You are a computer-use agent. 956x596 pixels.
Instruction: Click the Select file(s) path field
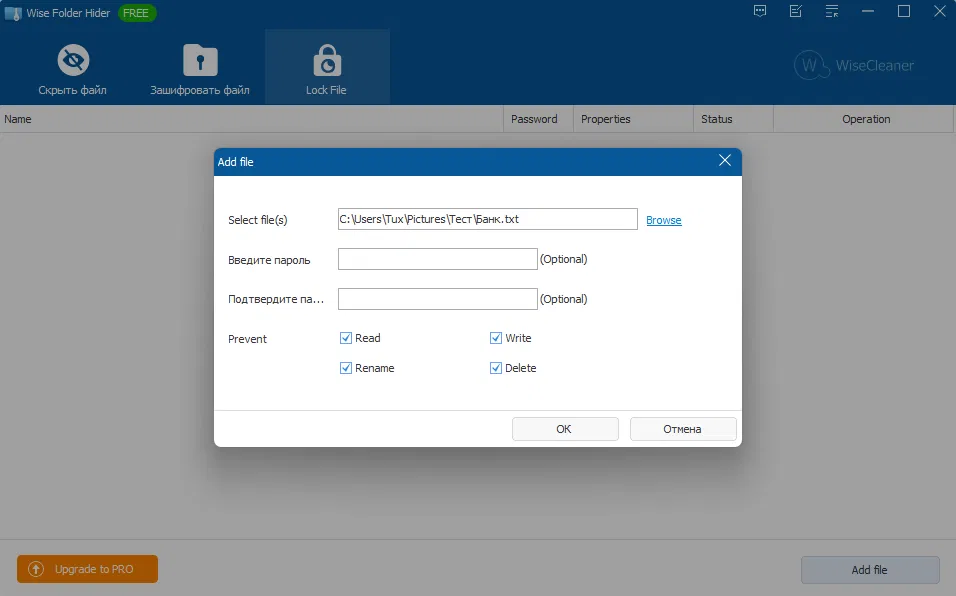[487, 219]
